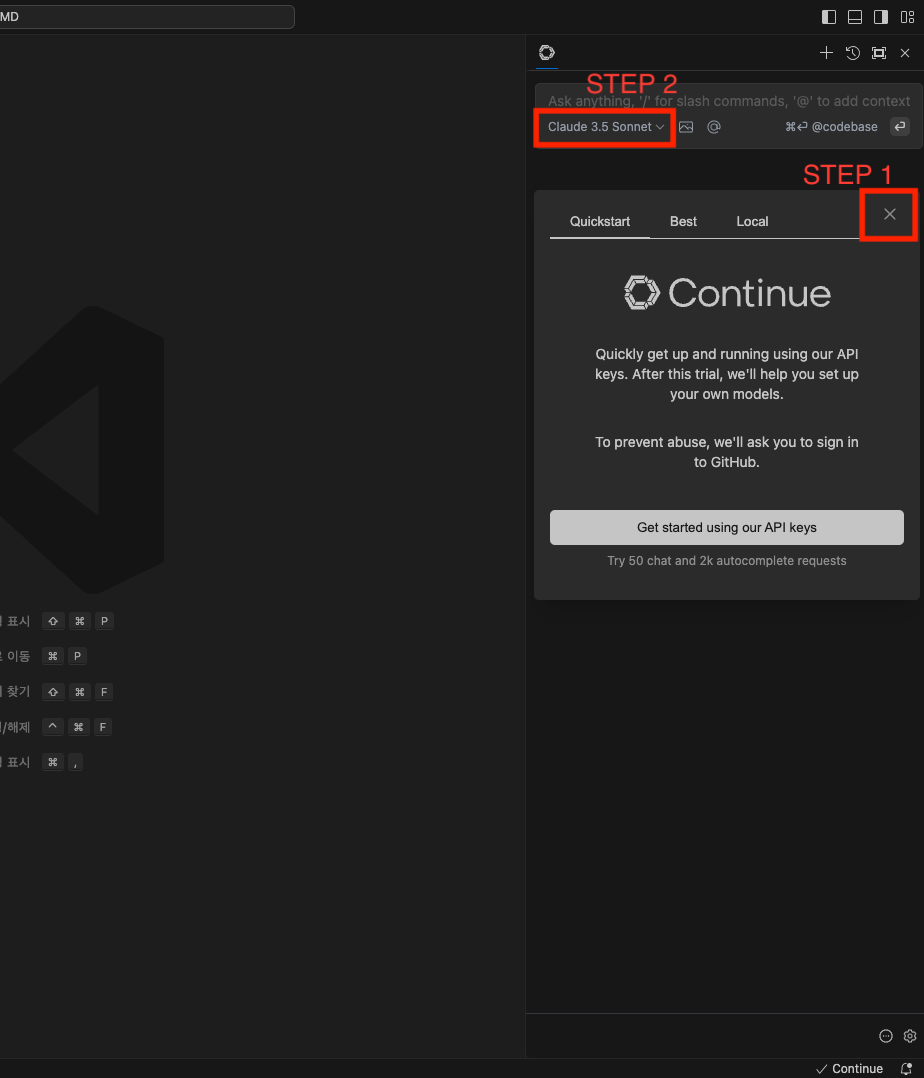924x1078 pixels.
Task: Toggle the bottom panel layout icon
Action: coord(855,17)
